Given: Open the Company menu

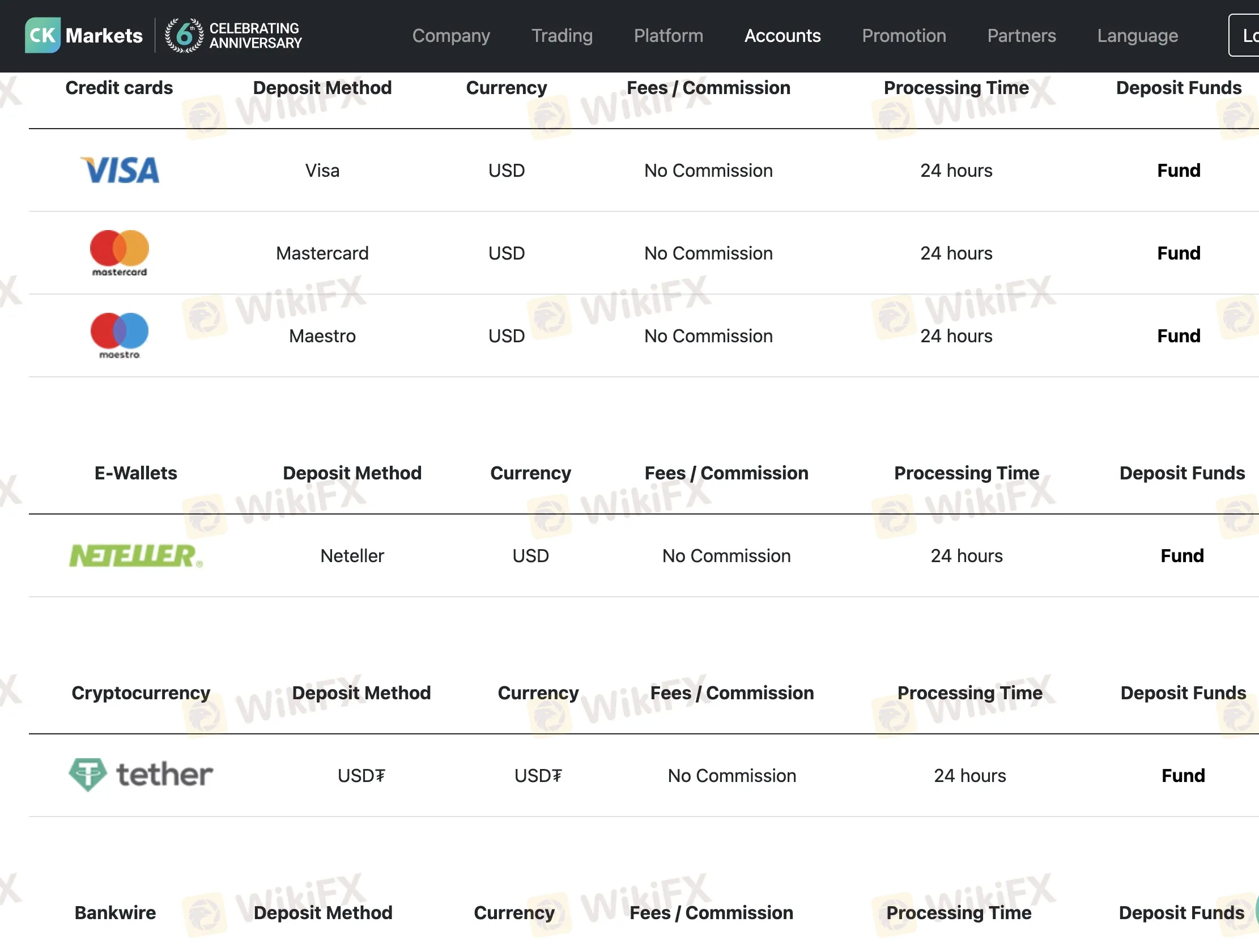Looking at the screenshot, I should click(x=451, y=36).
